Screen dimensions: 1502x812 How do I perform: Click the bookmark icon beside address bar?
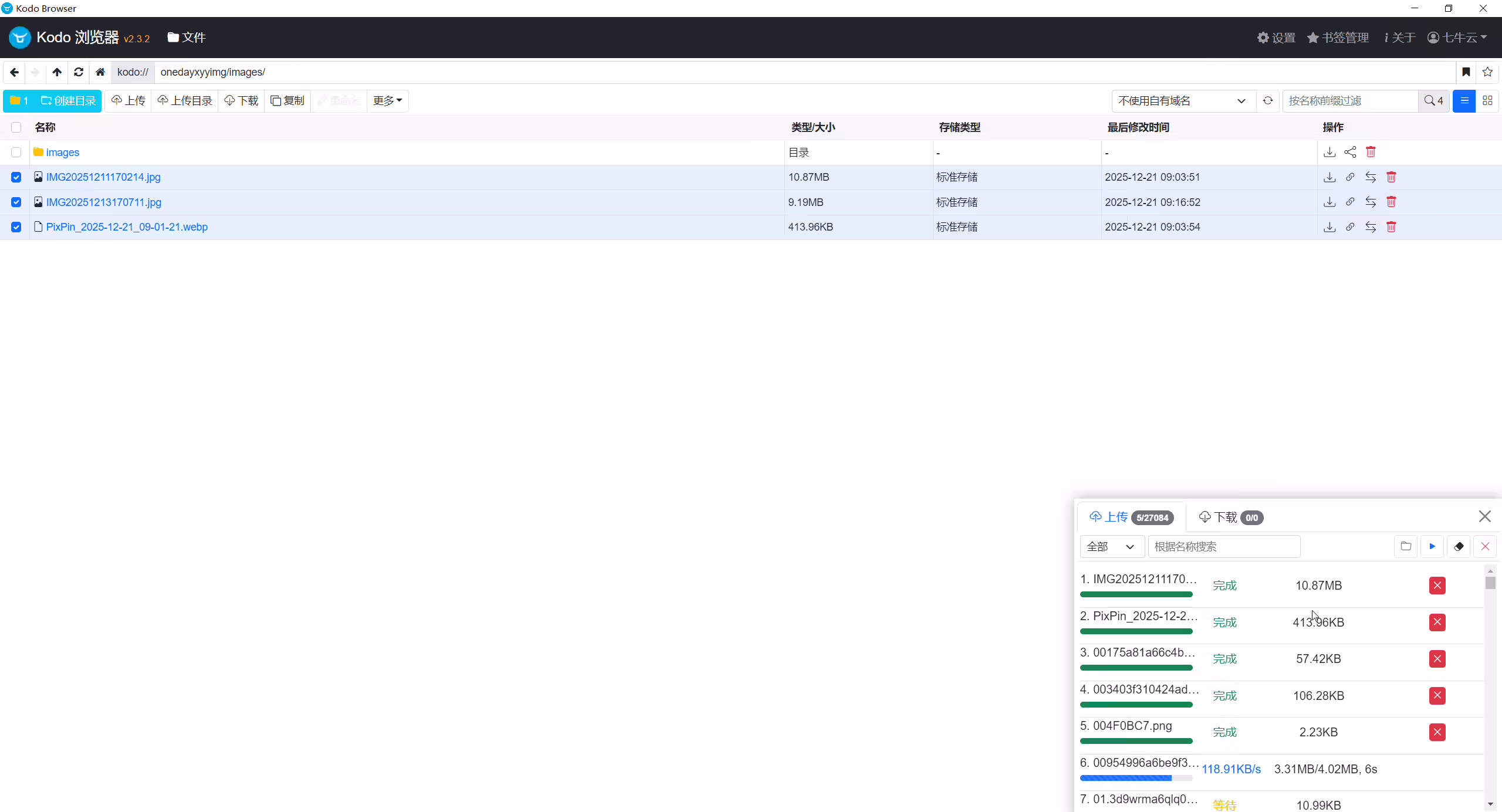click(1466, 72)
